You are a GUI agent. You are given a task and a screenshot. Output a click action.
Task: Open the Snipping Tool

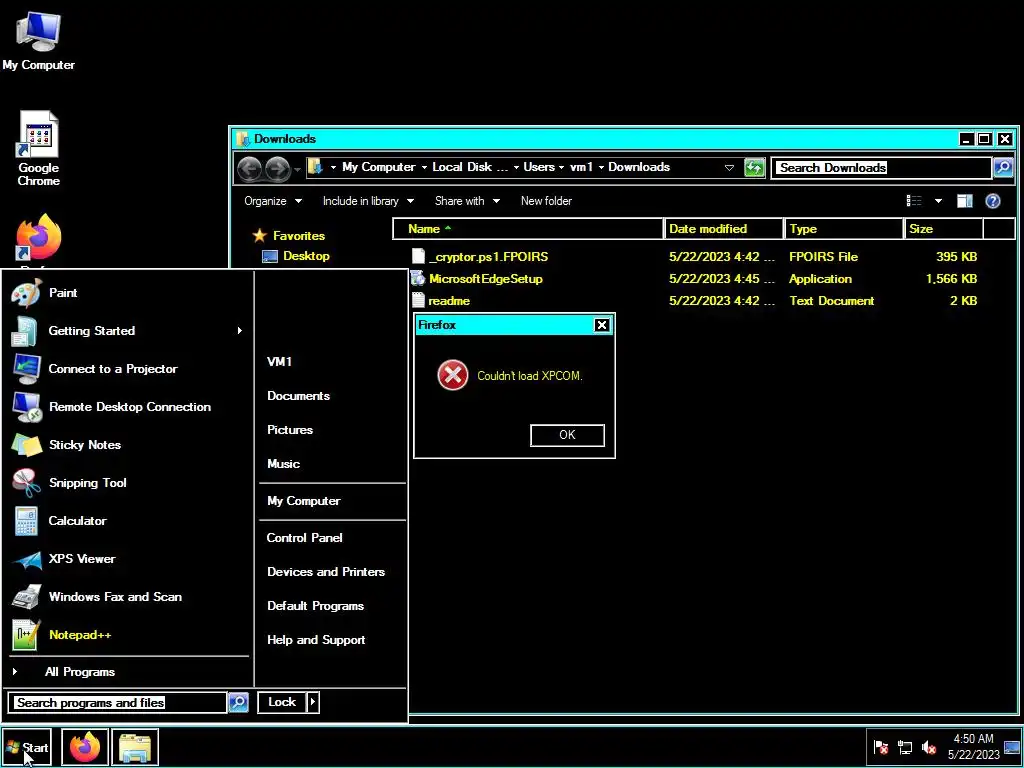[129, 483]
